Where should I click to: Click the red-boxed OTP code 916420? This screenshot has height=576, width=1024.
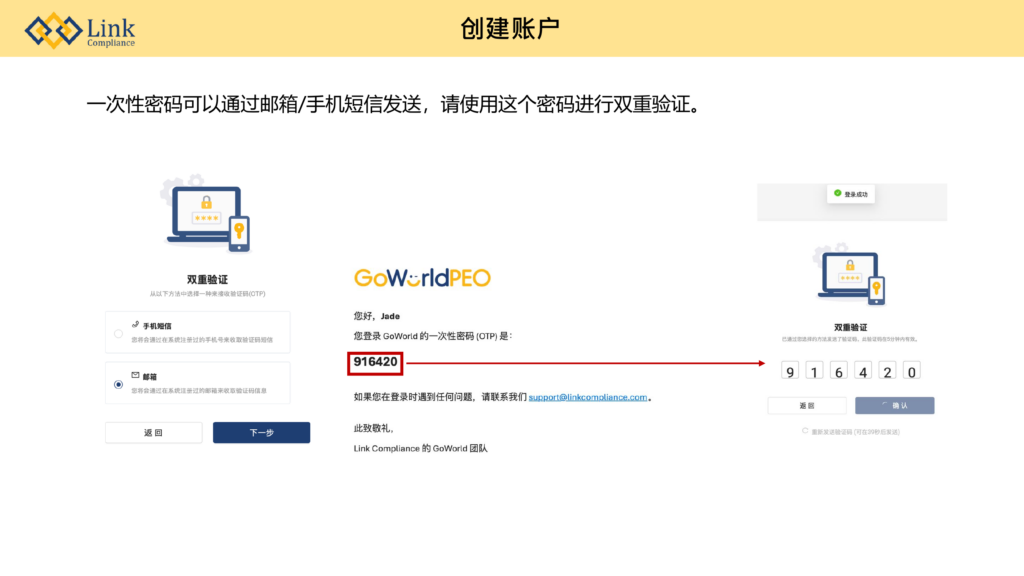(x=375, y=362)
